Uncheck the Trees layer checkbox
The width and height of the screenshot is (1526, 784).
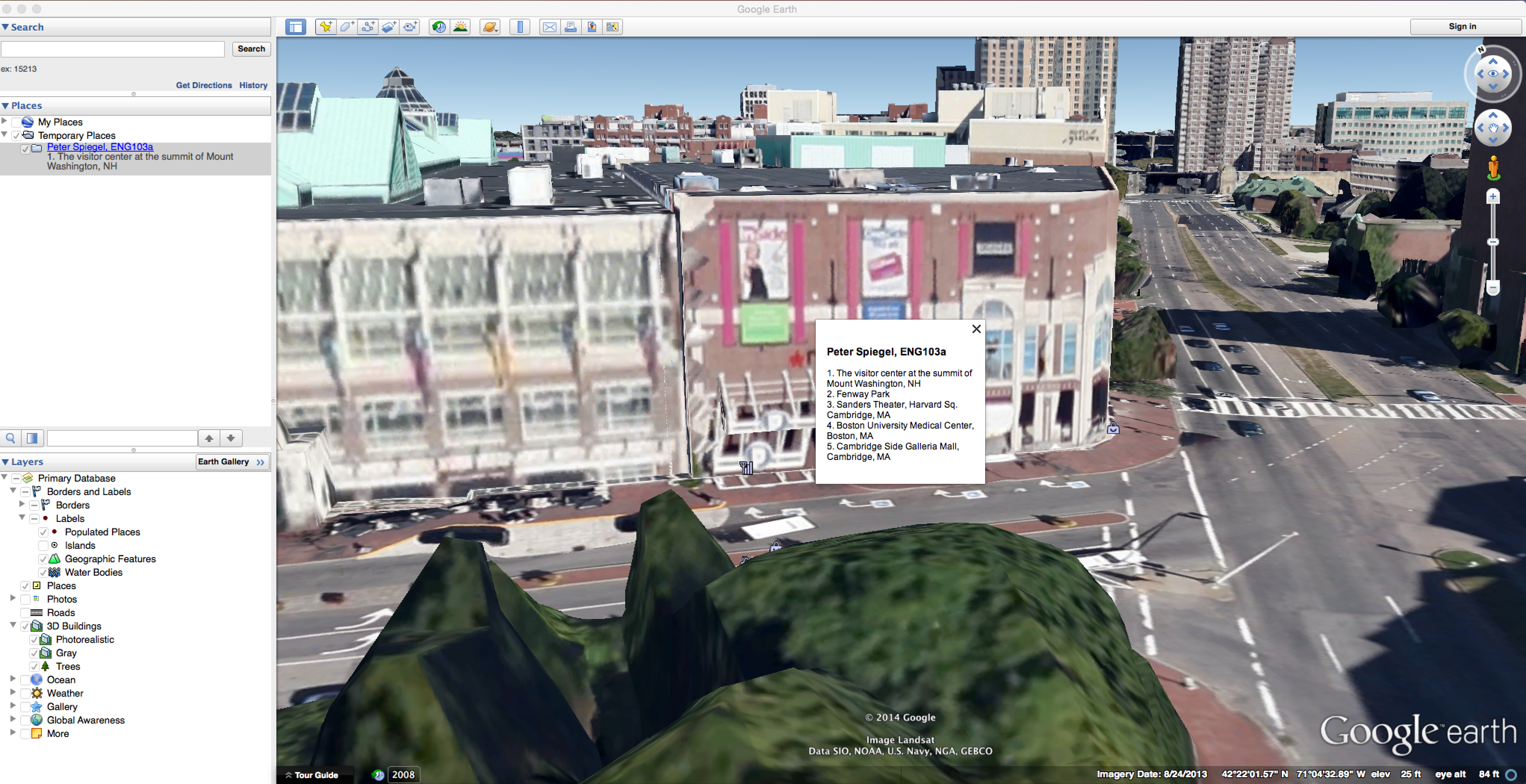click(34, 667)
